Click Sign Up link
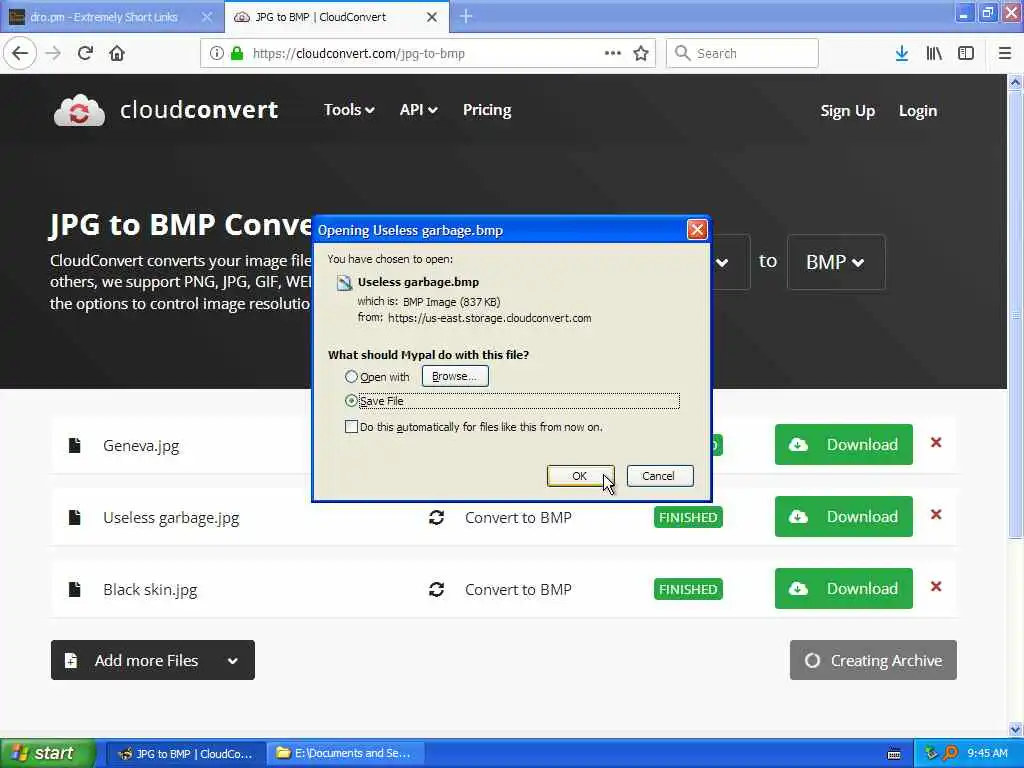Image resolution: width=1024 pixels, height=768 pixels. 847,111
